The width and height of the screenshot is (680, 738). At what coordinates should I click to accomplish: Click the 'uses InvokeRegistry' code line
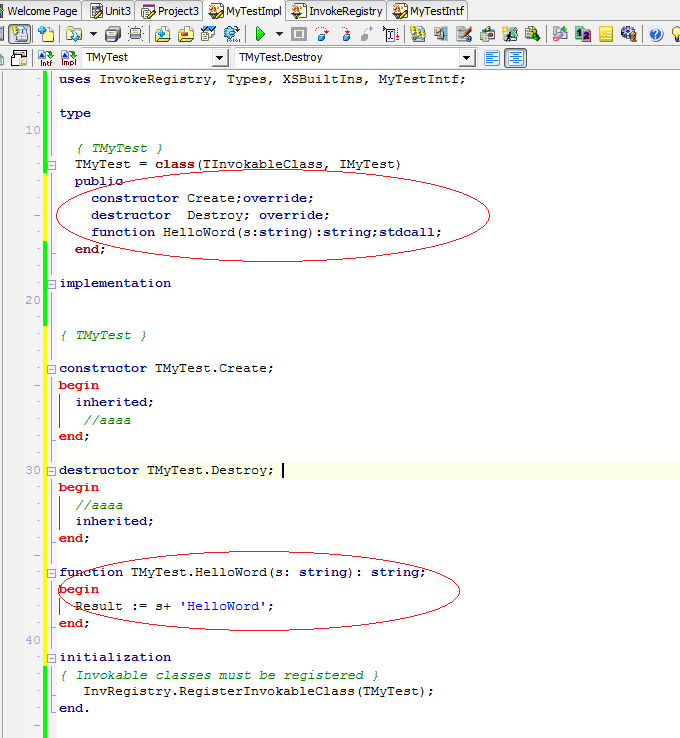click(262, 80)
